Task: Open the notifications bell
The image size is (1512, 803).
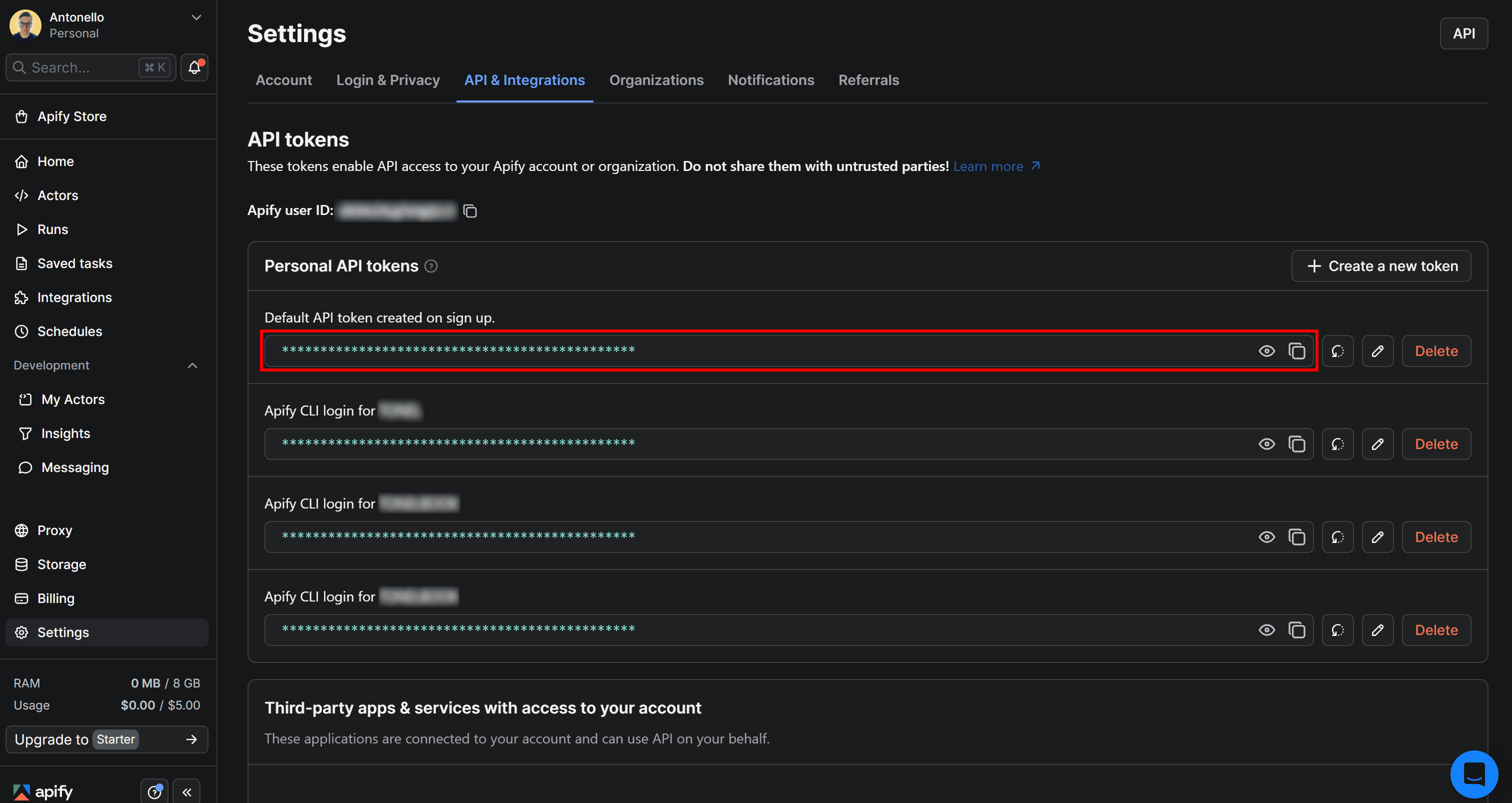Action: click(193, 67)
